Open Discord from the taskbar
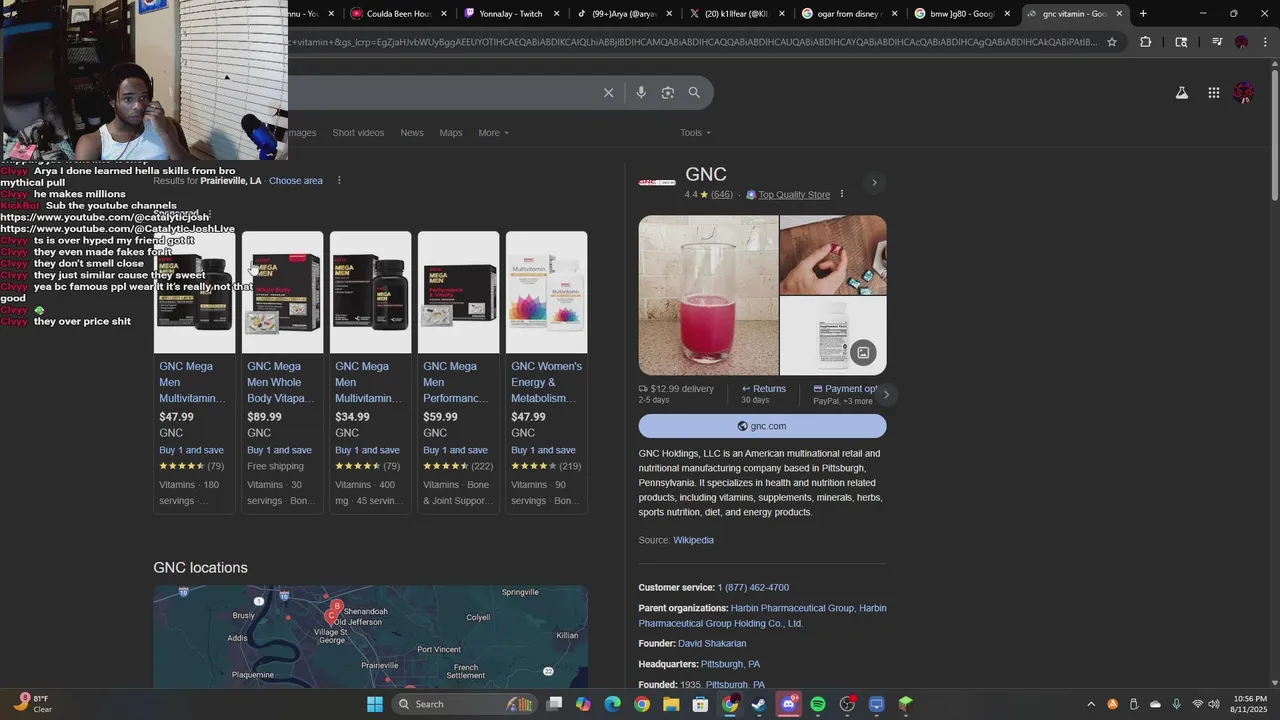Image resolution: width=1280 pixels, height=720 pixels. click(788, 704)
